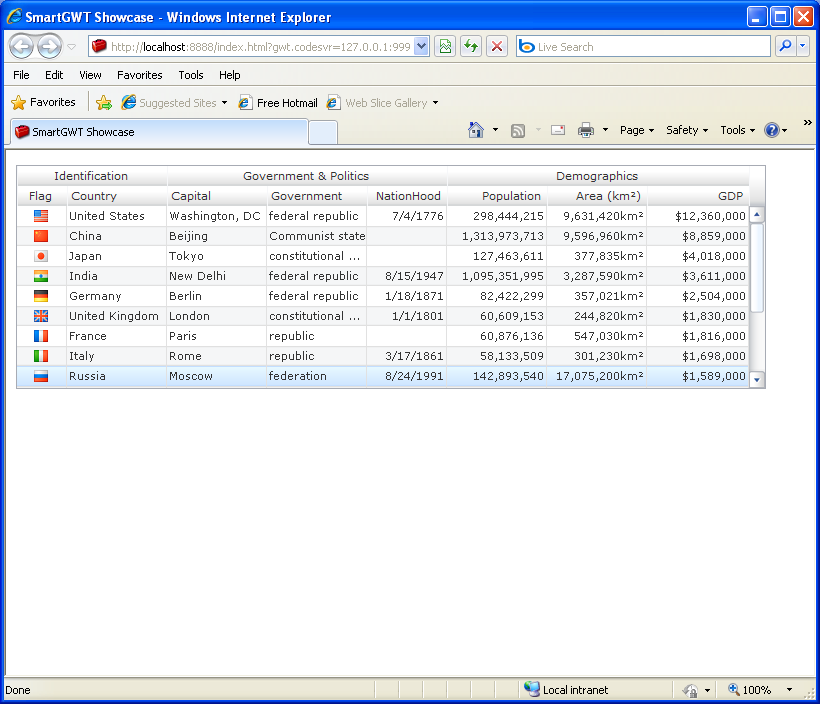Select the Beijing capital cell
Screen dimensions: 820x704
point(217,236)
